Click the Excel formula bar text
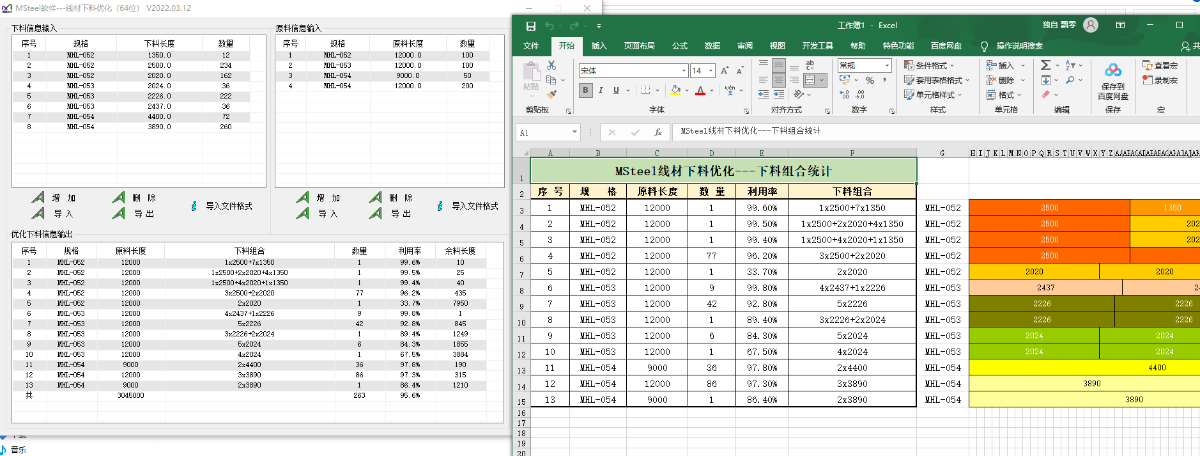The width and height of the screenshot is (1200, 456). 750,131
